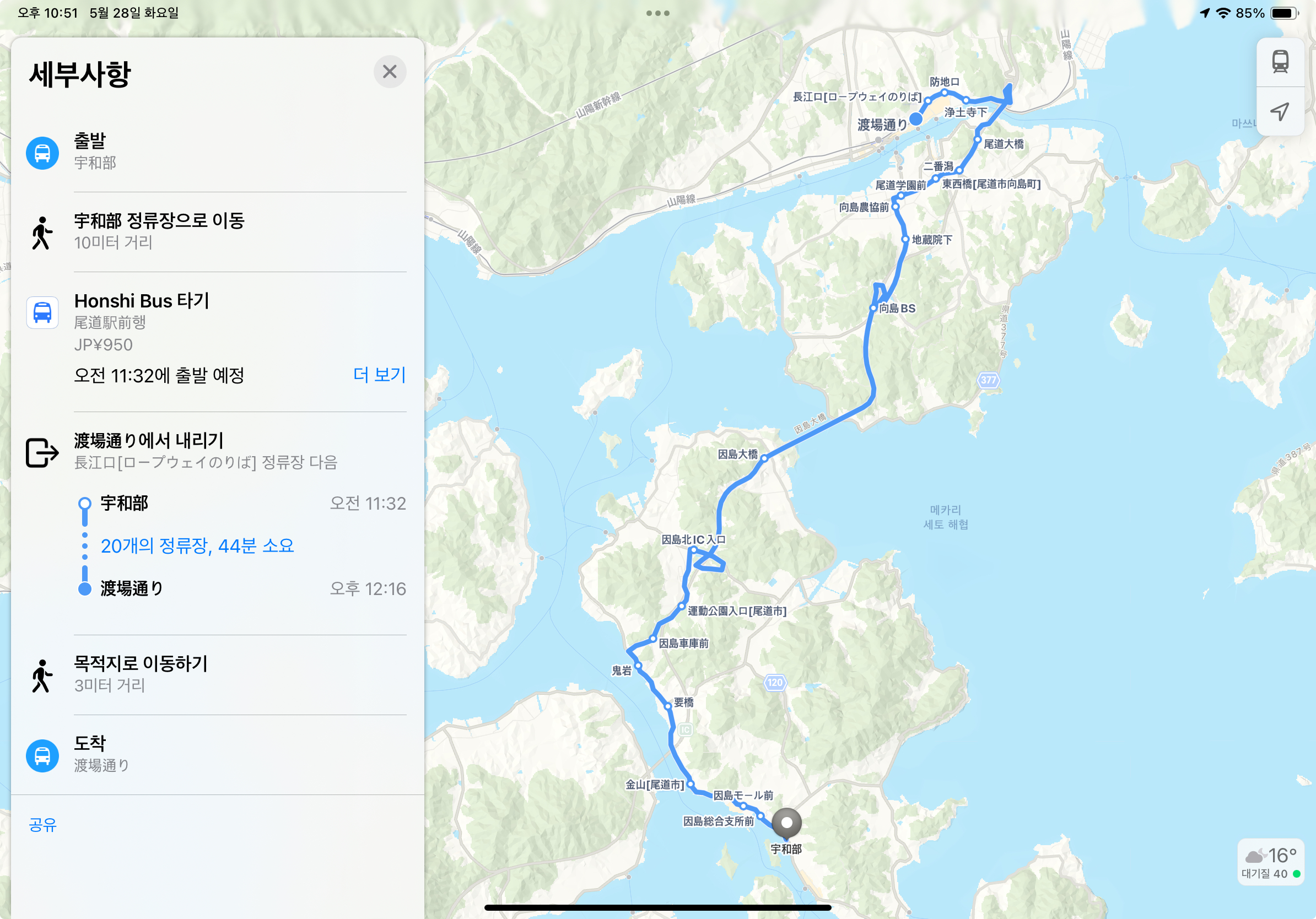The width and height of the screenshot is (1316, 919).
Task: Open 더 보기 for more departures
Action: [380, 375]
